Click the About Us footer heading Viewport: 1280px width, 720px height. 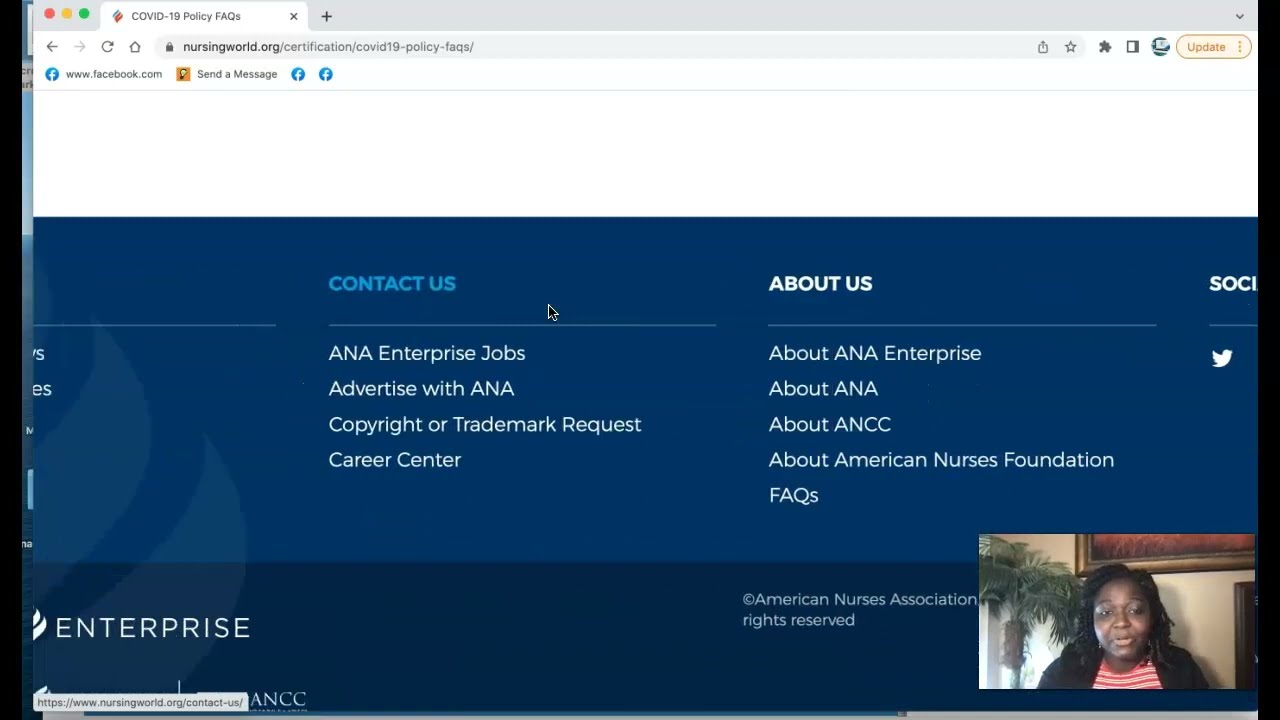pyautogui.click(x=820, y=284)
